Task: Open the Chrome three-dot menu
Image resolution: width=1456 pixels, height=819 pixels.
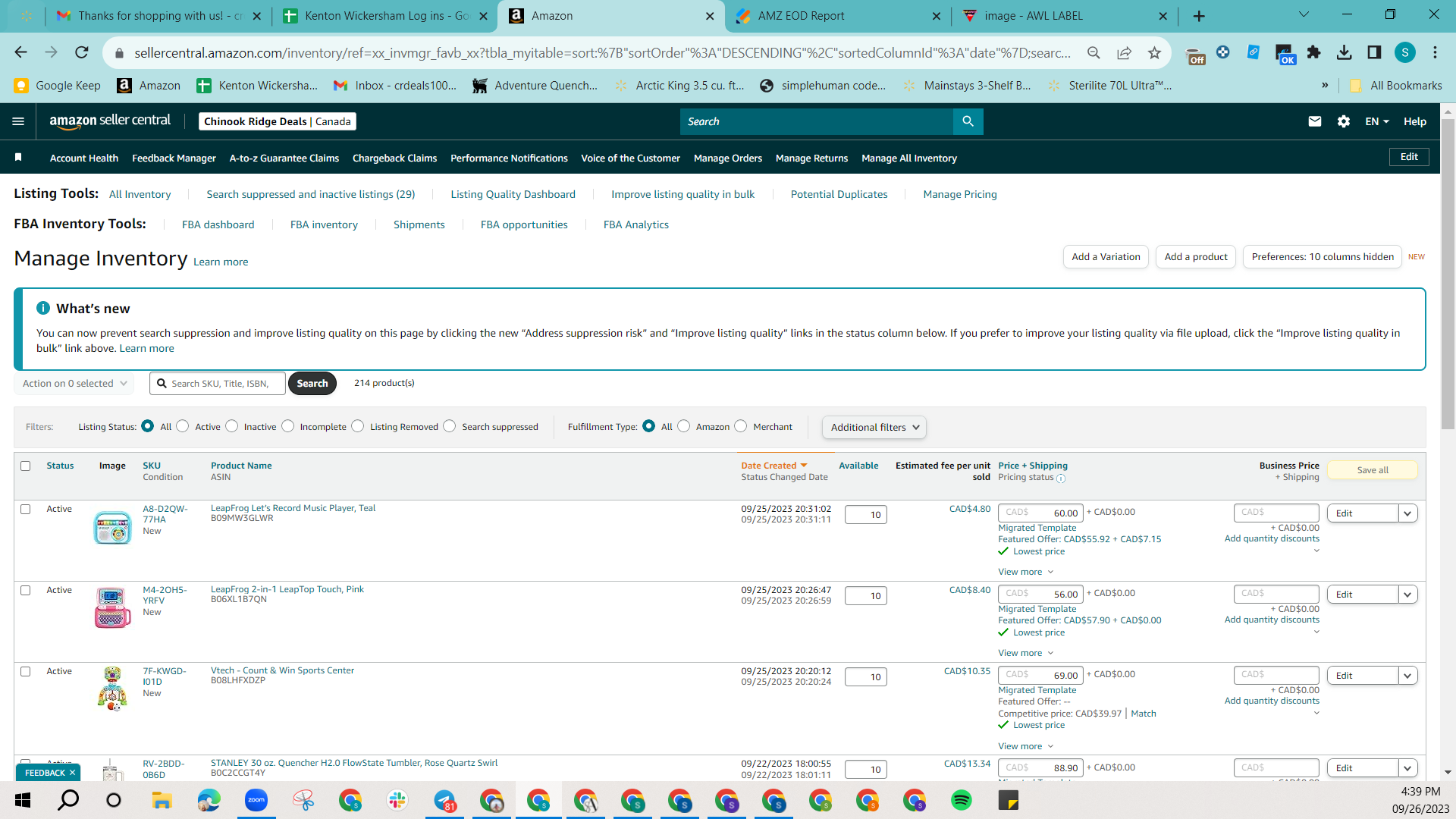Action: 1435,52
